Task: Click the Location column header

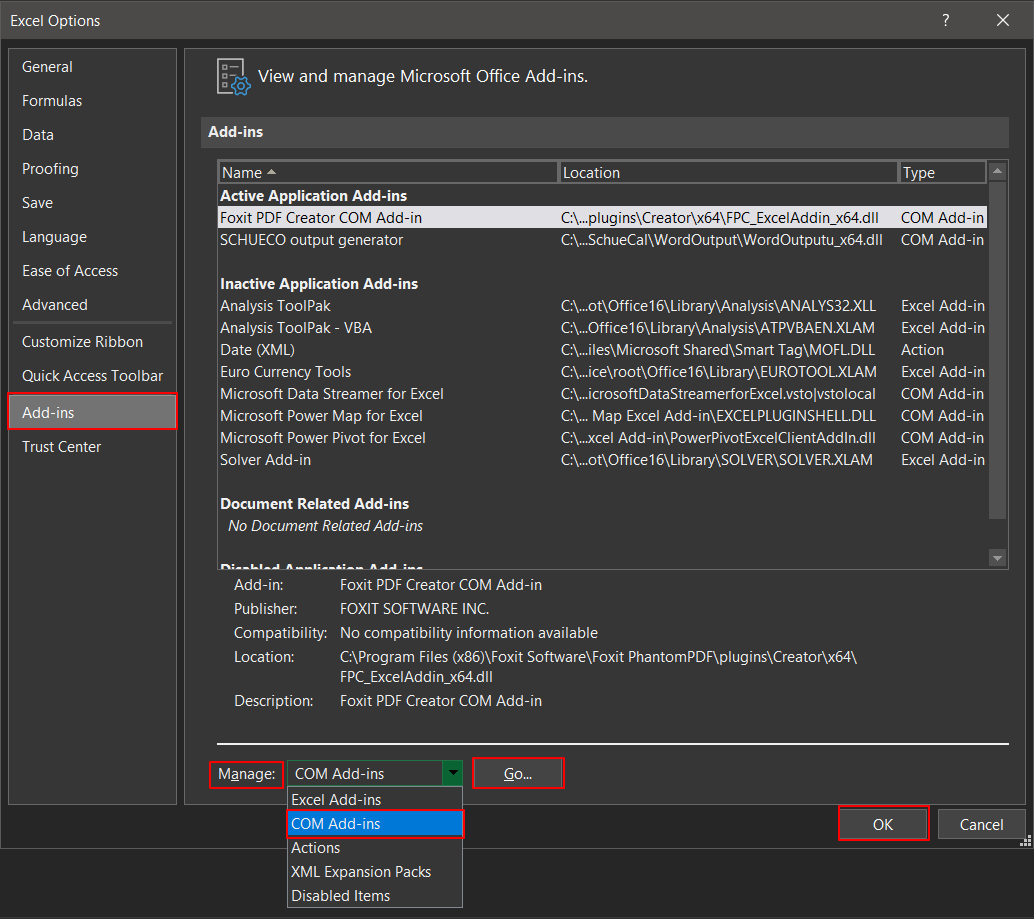Action: pos(728,173)
